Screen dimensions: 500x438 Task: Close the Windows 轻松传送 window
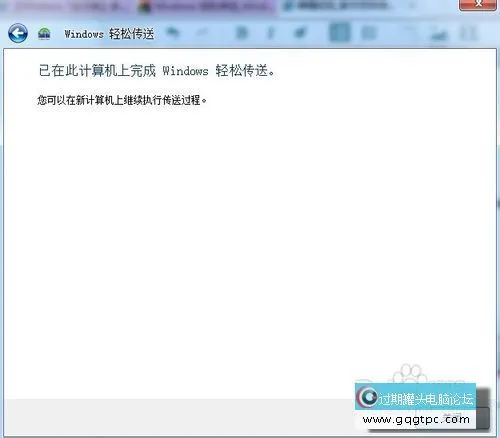pos(478,4)
